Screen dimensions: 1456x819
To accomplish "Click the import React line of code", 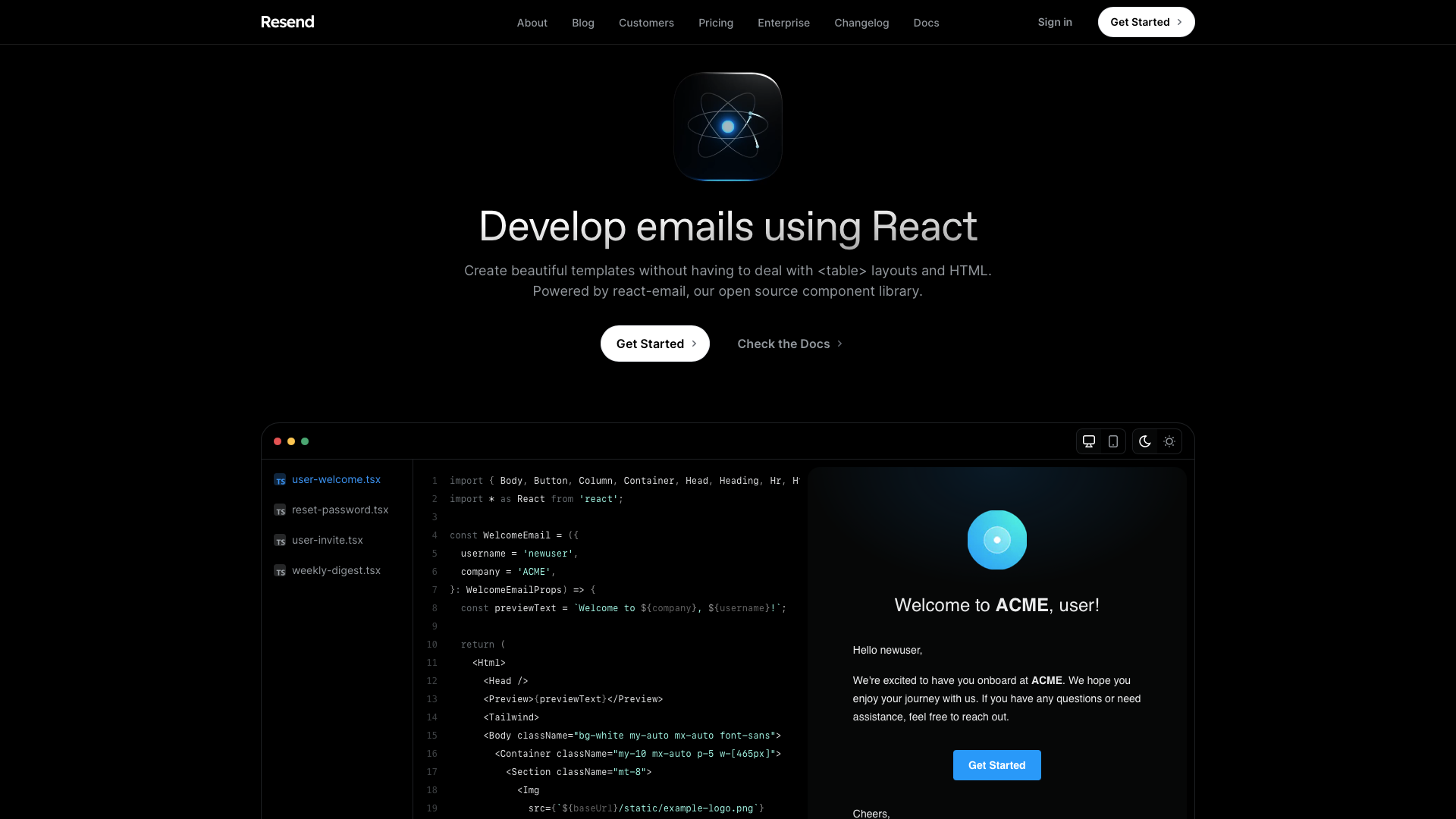I will coord(537,499).
